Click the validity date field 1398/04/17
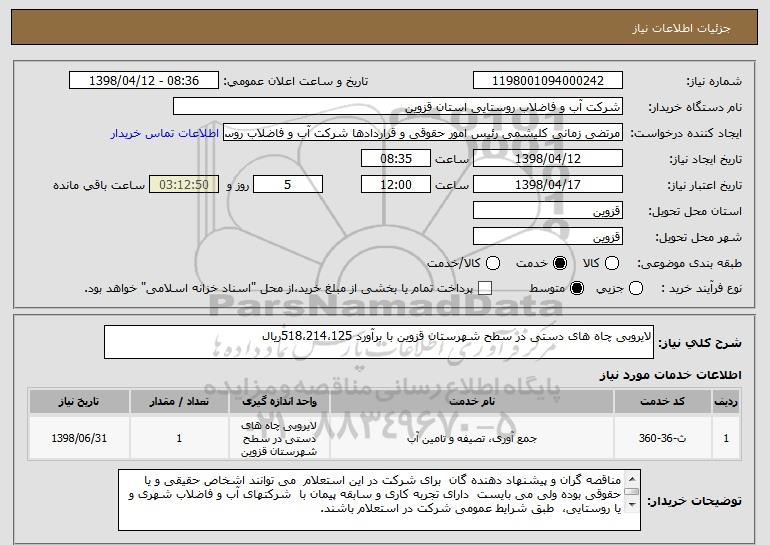The width and height of the screenshot is (770, 545). (x=548, y=185)
